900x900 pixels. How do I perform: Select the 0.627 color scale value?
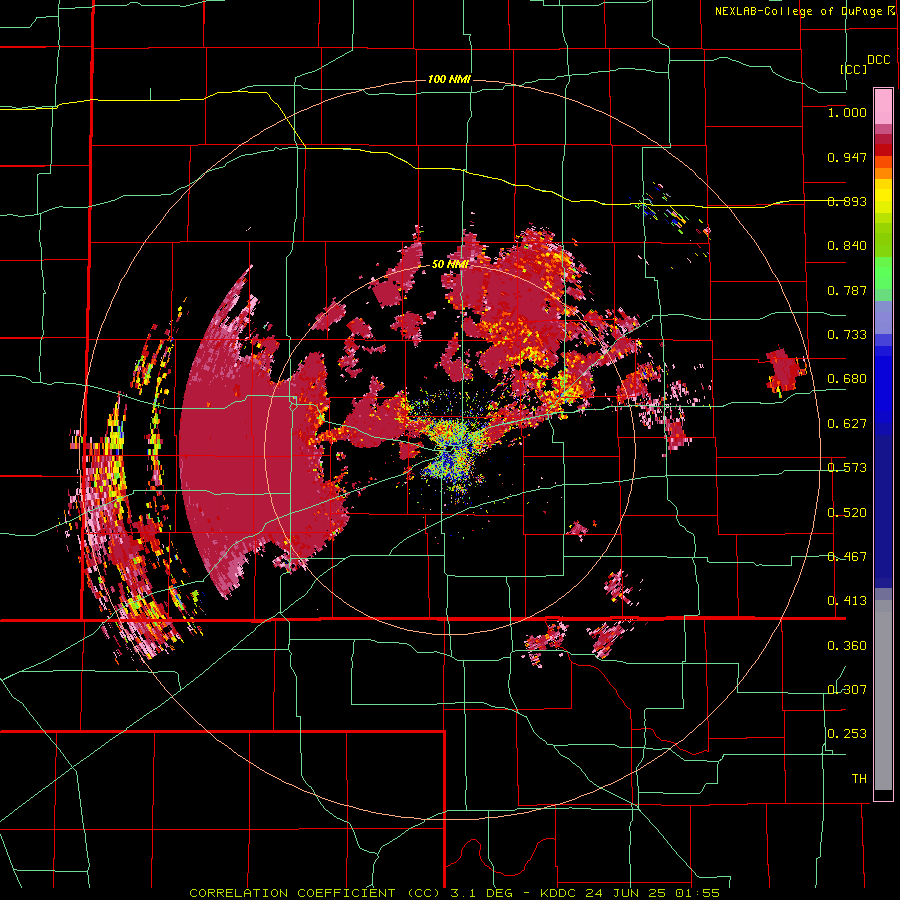click(847, 424)
